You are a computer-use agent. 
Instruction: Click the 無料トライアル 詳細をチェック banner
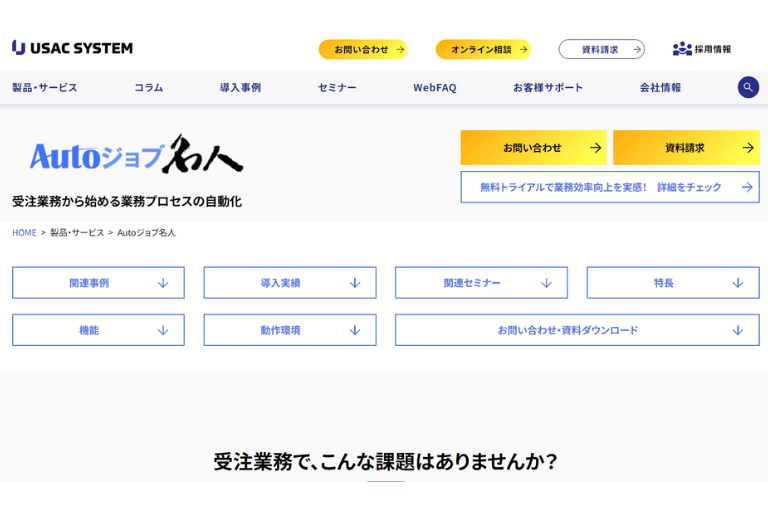pyautogui.click(x=610, y=187)
